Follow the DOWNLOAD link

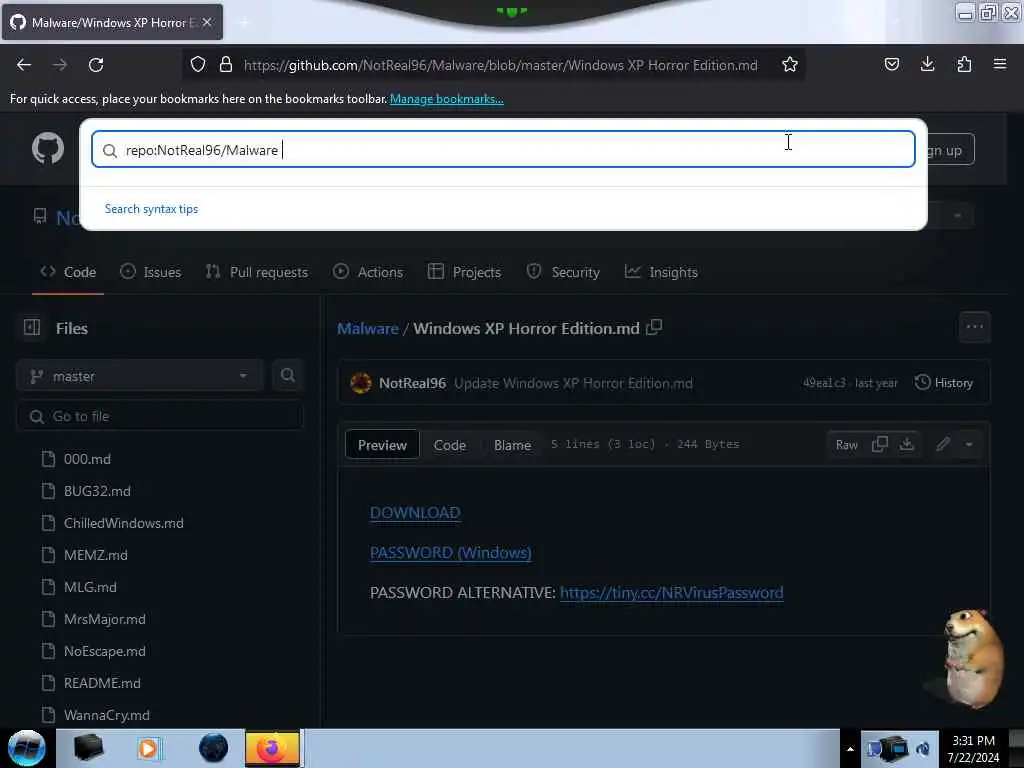415,513
